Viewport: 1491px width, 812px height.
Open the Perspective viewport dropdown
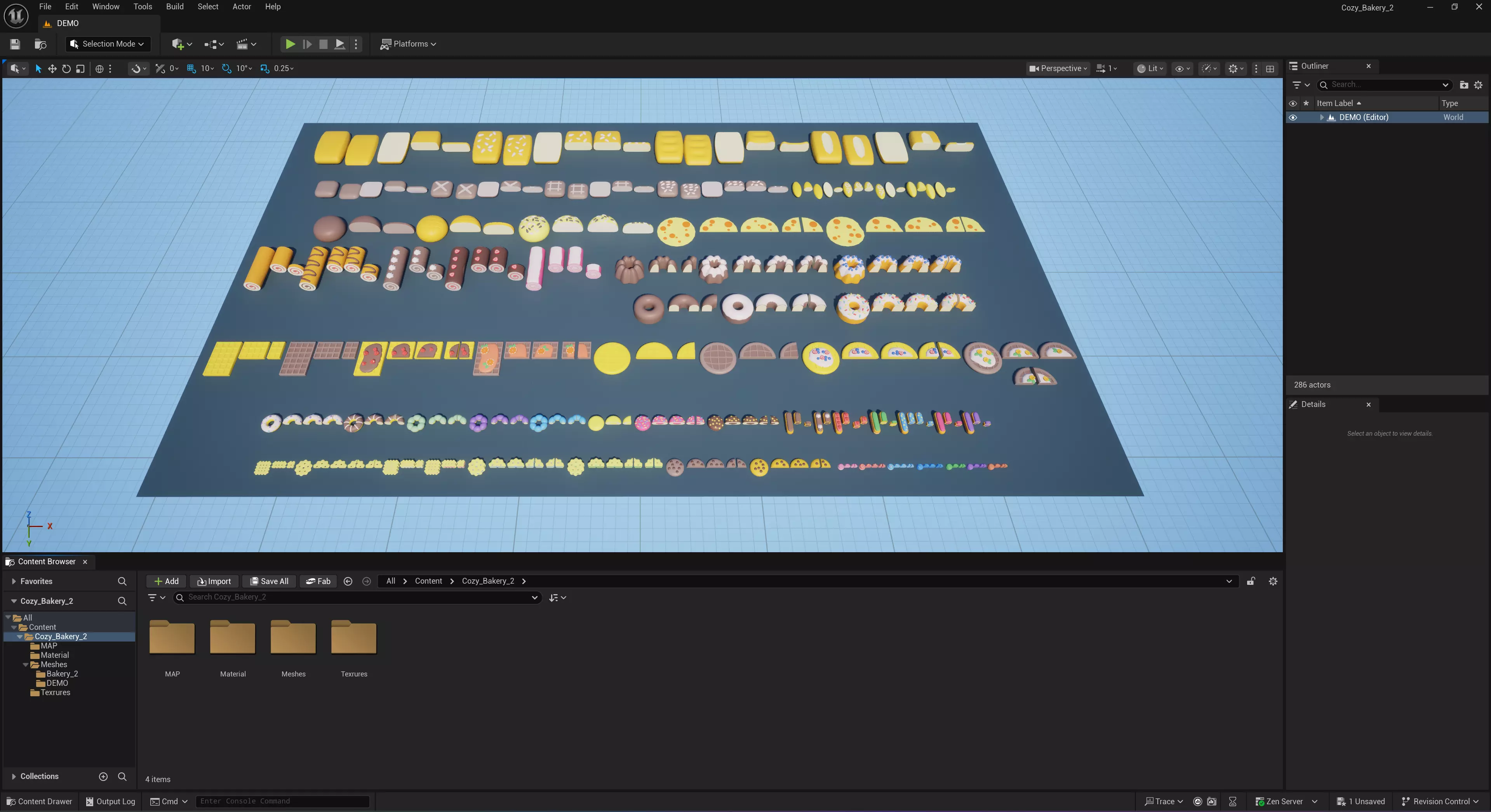pos(1058,68)
